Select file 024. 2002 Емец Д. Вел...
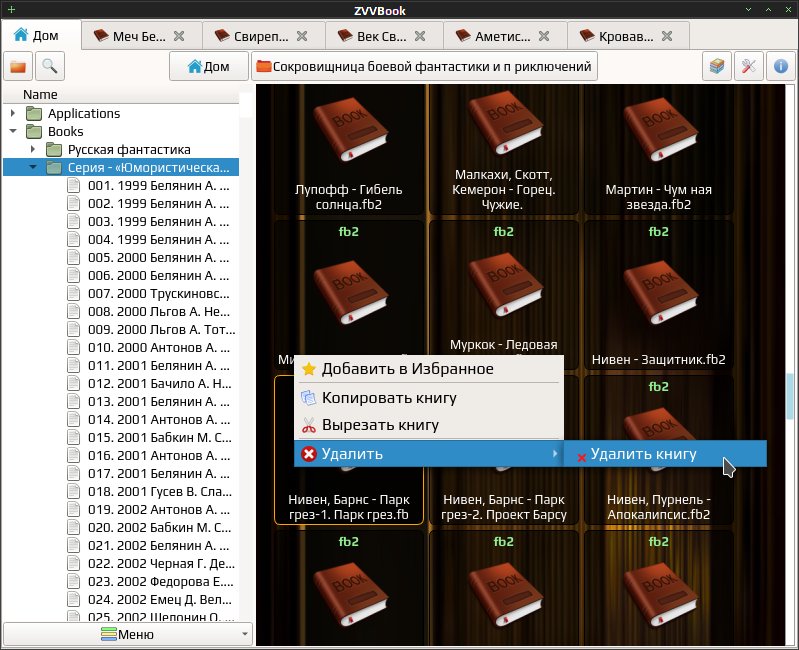 coord(158,600)
